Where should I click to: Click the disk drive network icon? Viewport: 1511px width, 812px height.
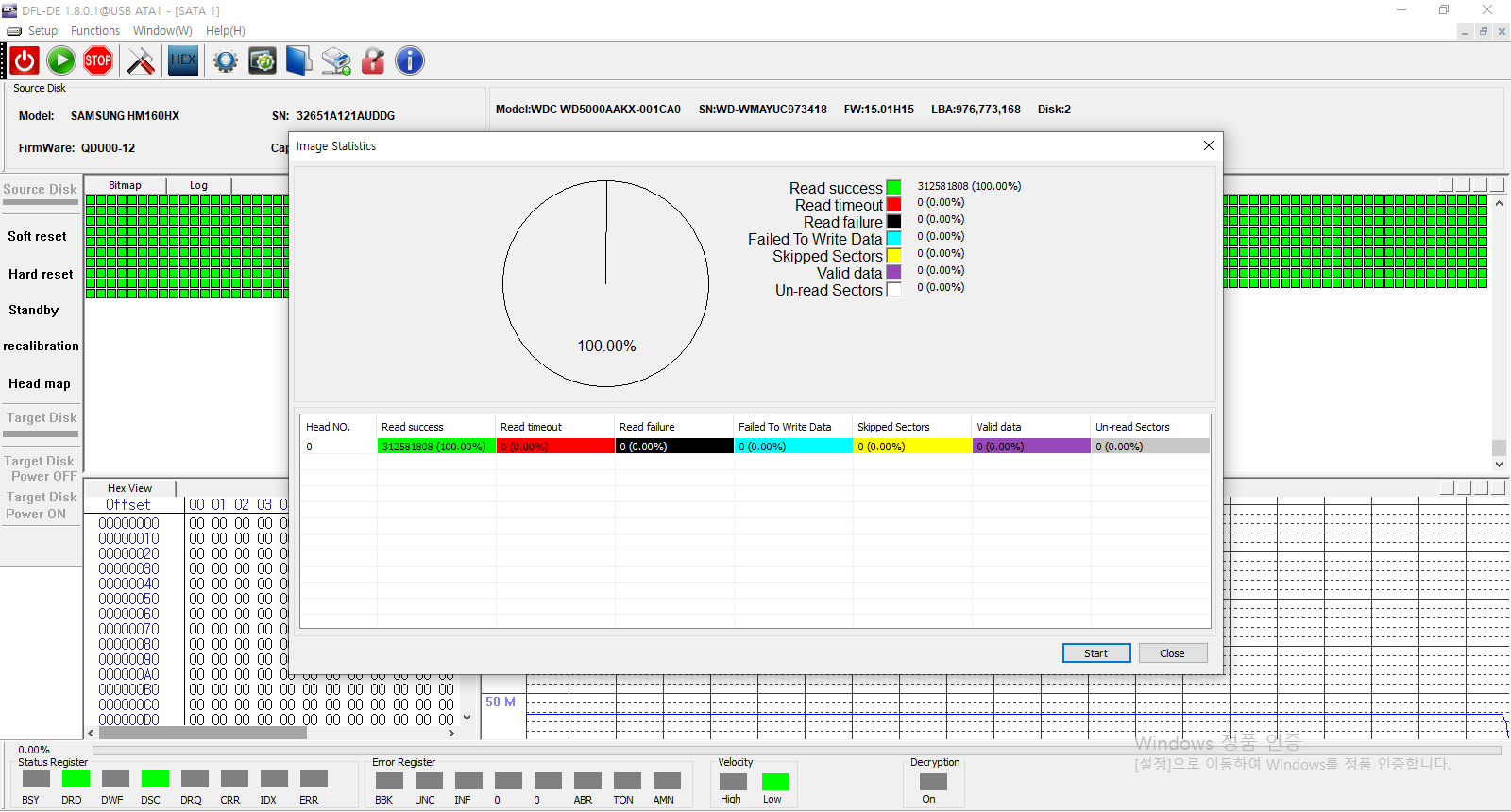coord(336,61)
